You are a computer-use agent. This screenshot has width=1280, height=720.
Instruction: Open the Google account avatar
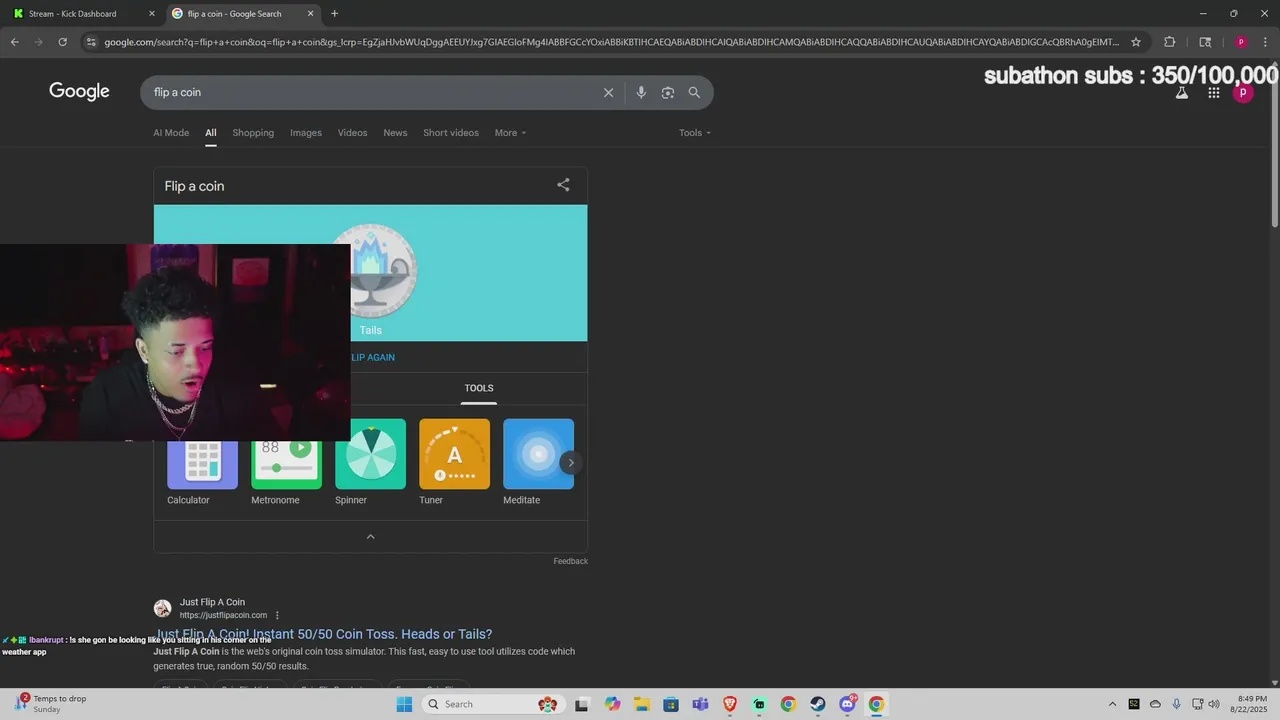click(1243, 93)
